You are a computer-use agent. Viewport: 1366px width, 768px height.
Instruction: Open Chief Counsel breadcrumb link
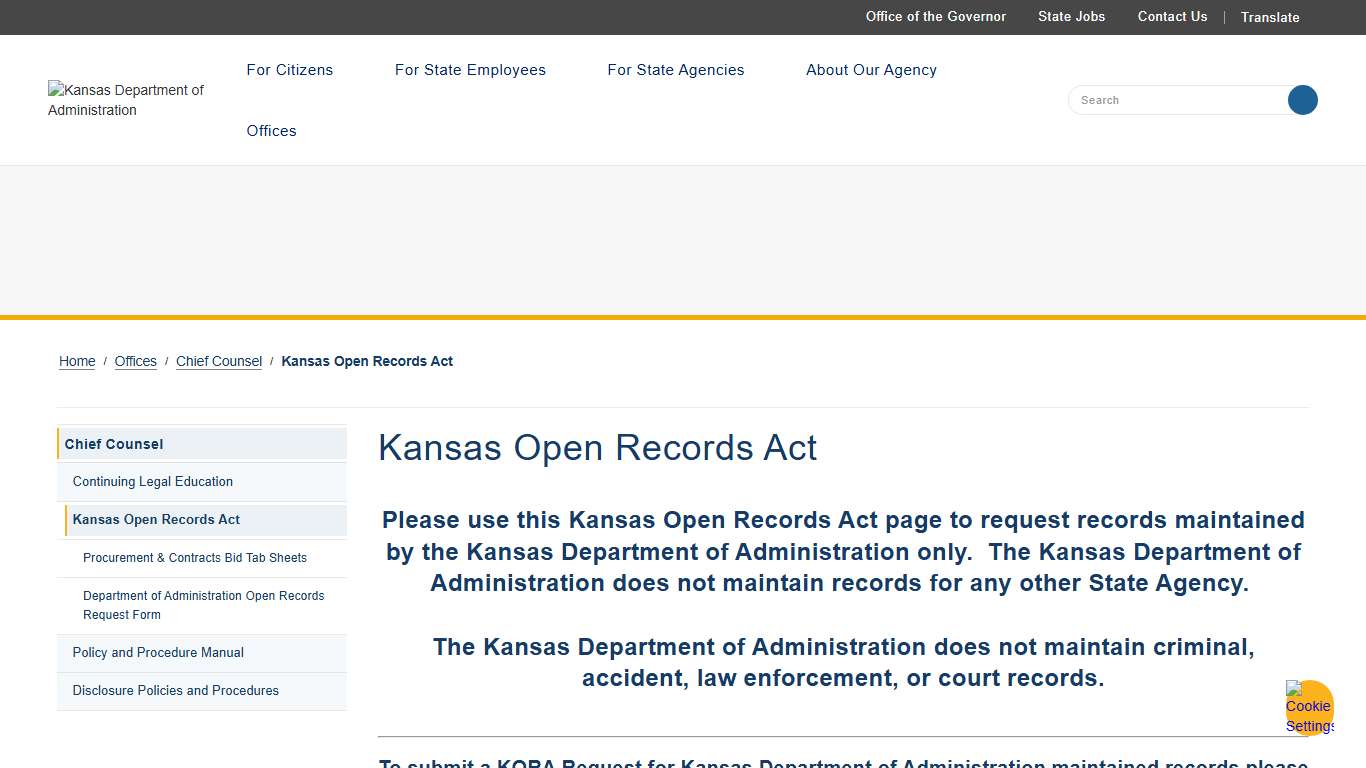(x=218, y=361)
